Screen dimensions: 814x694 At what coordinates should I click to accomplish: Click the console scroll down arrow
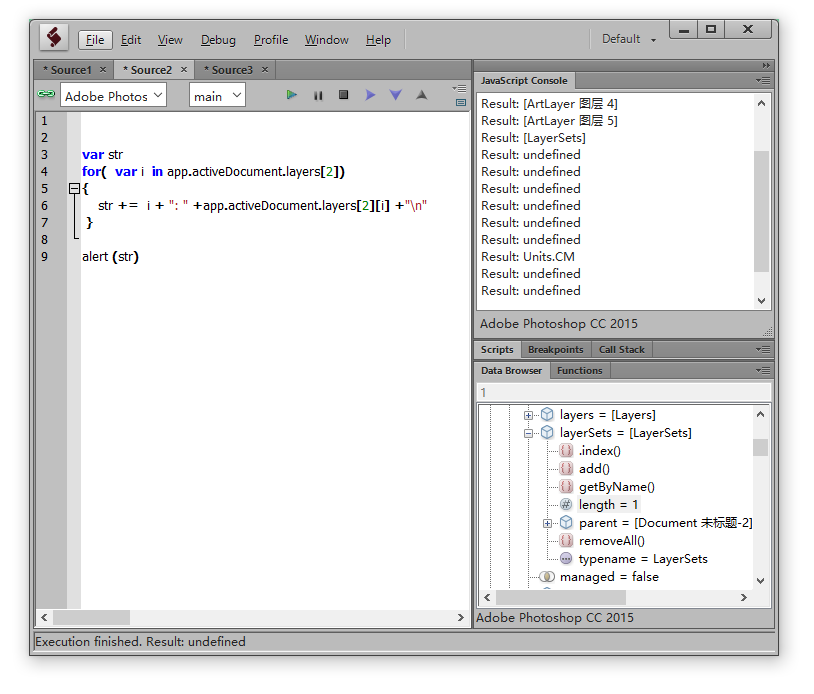coord(761,301)
